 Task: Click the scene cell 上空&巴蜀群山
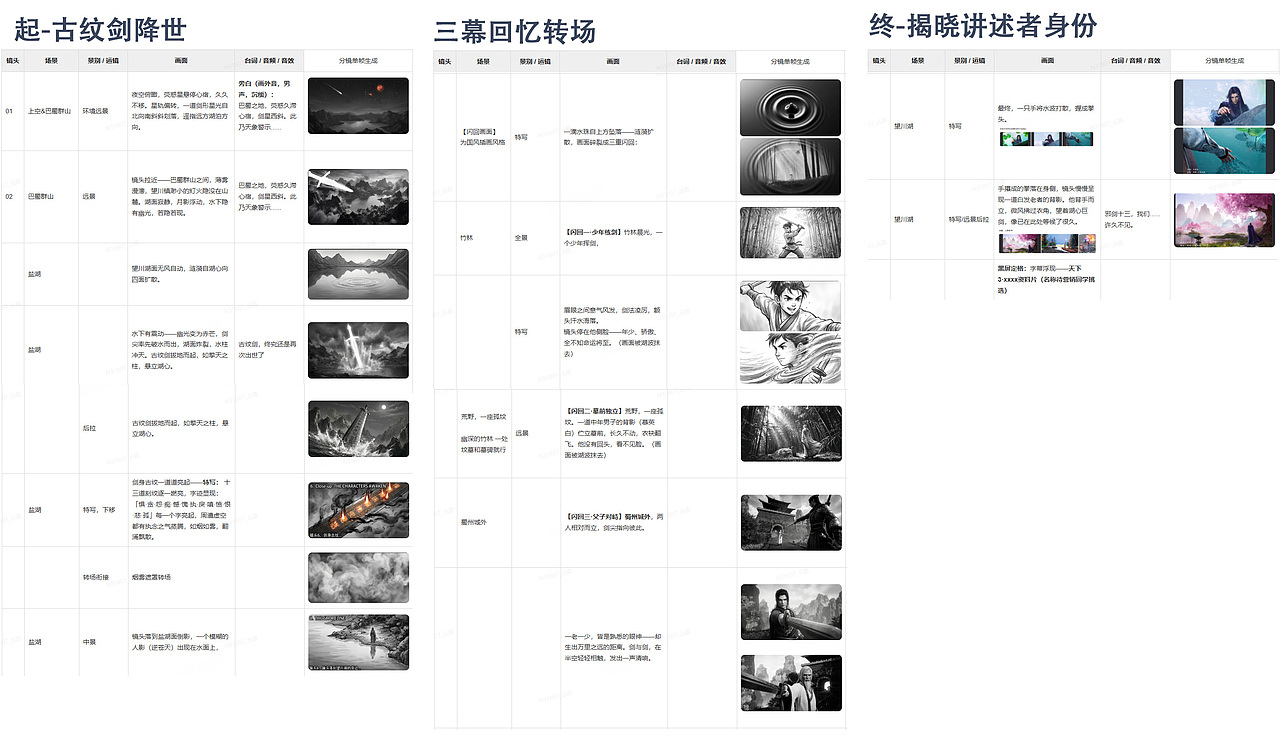click(x=51, y=111)
